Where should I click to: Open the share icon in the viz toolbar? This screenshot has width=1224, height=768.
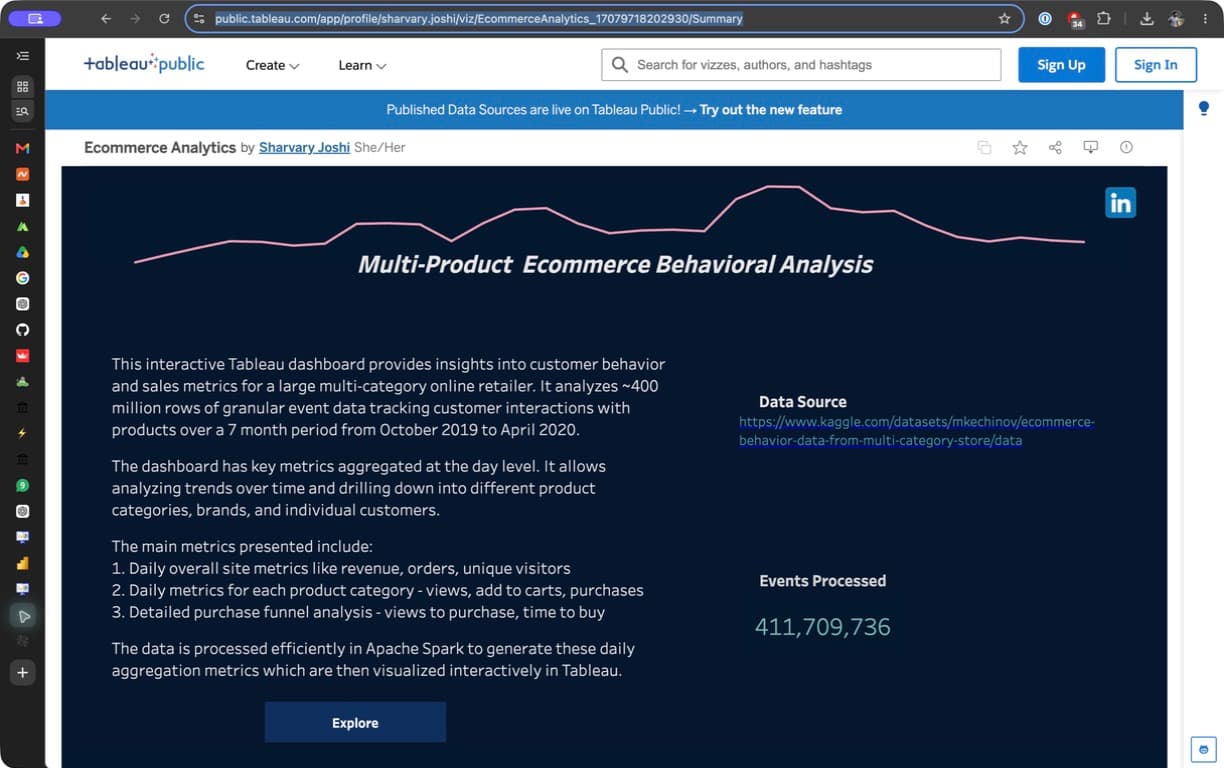tap(1055, 148)
